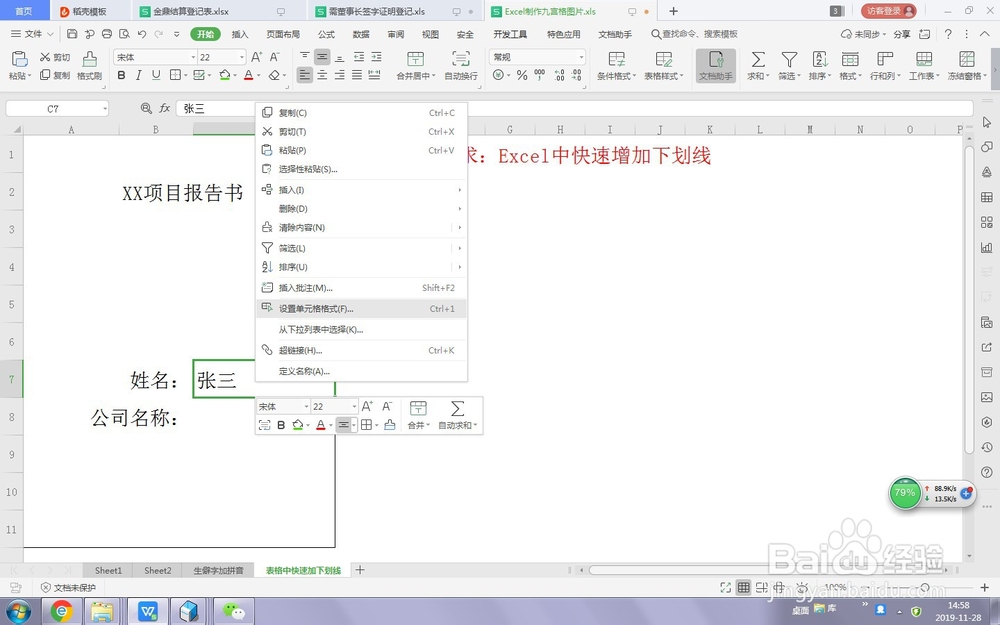Click the Merge (合并) icon on mini toolbar
Screen dimensions: 1000x625
coord(418,415)
